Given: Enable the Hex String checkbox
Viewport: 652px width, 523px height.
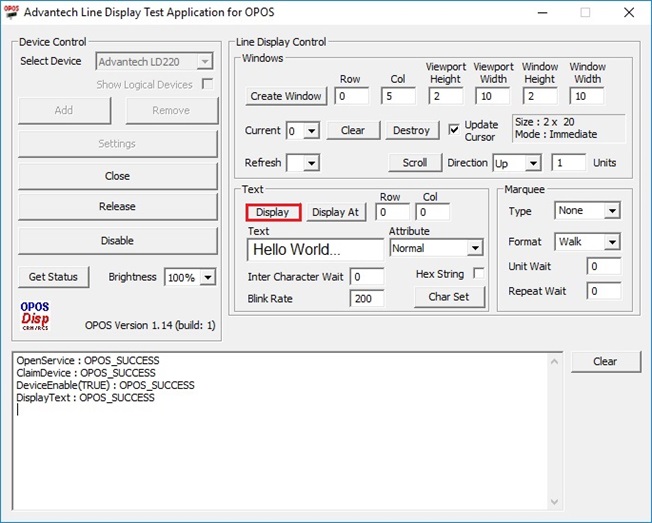Looking at the screenshot, I should [478, 274].
